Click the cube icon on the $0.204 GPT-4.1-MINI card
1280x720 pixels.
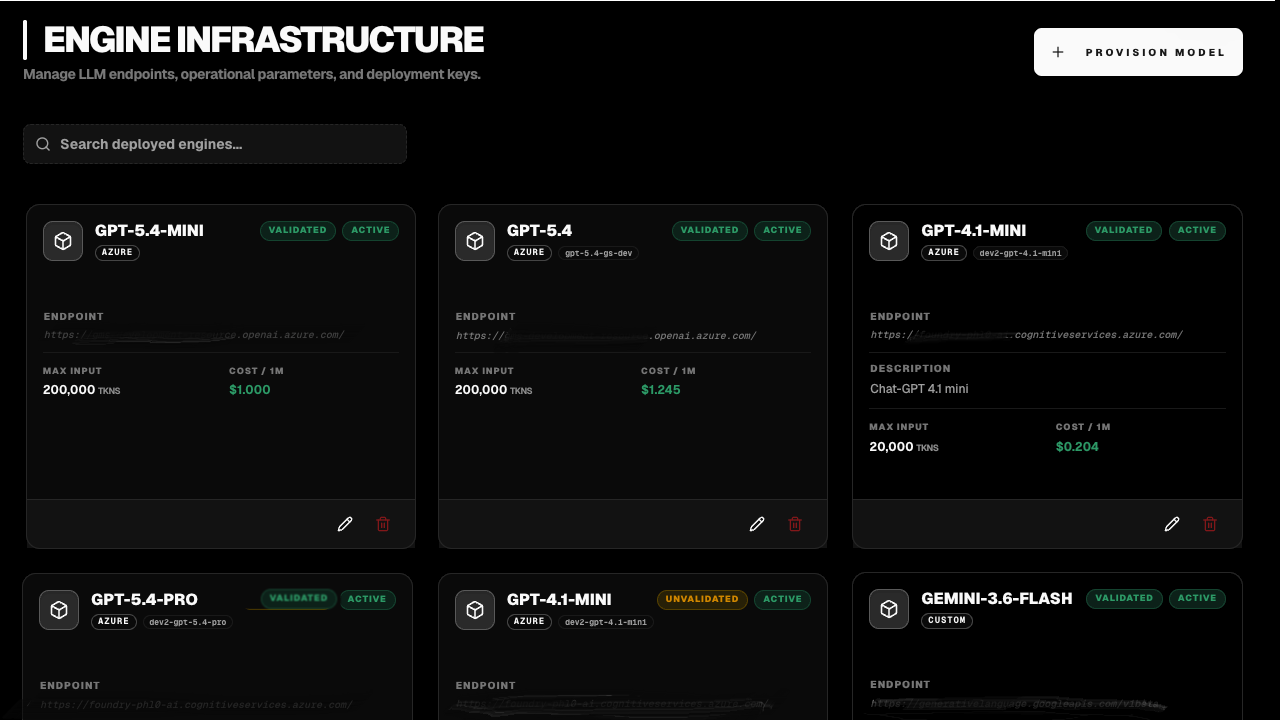click(x=889, y=241)
